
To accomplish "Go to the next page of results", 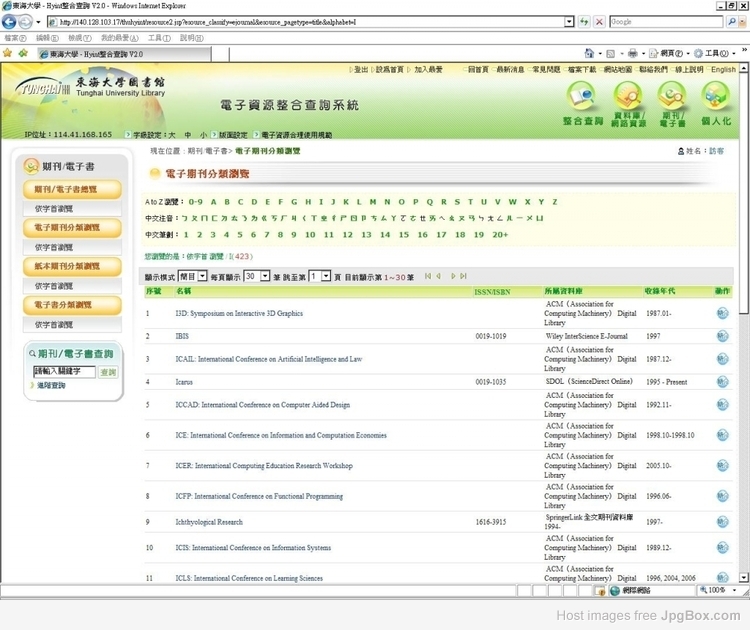I will click(x=453, y=276).
